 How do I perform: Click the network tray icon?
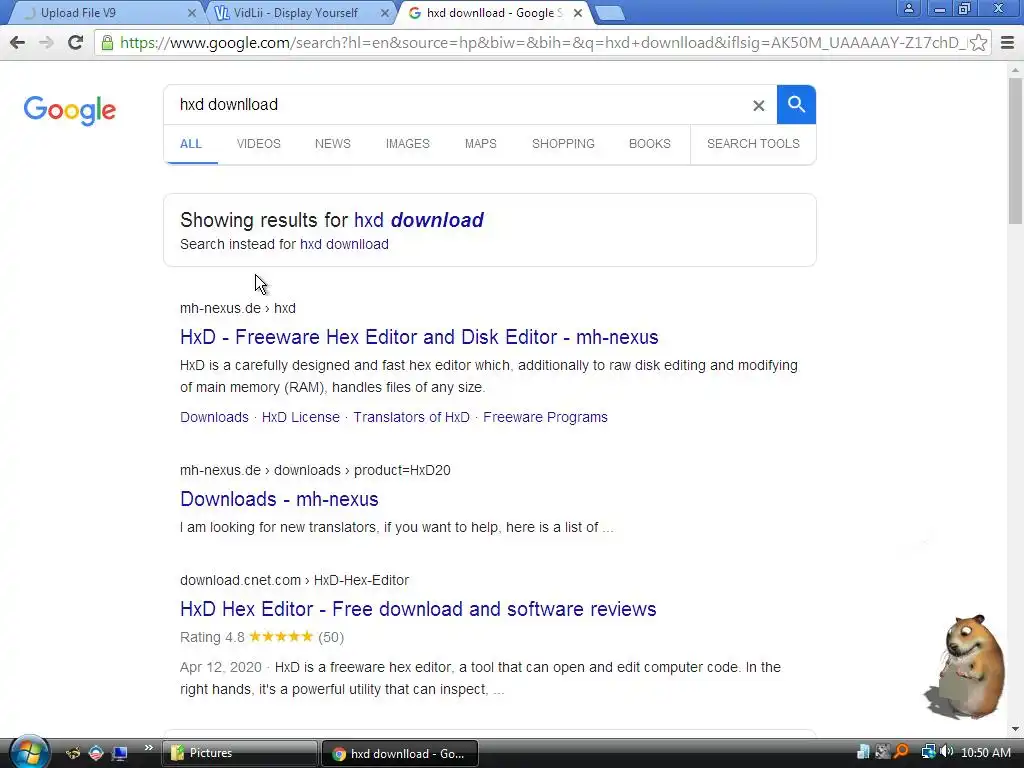coord(928,752)
